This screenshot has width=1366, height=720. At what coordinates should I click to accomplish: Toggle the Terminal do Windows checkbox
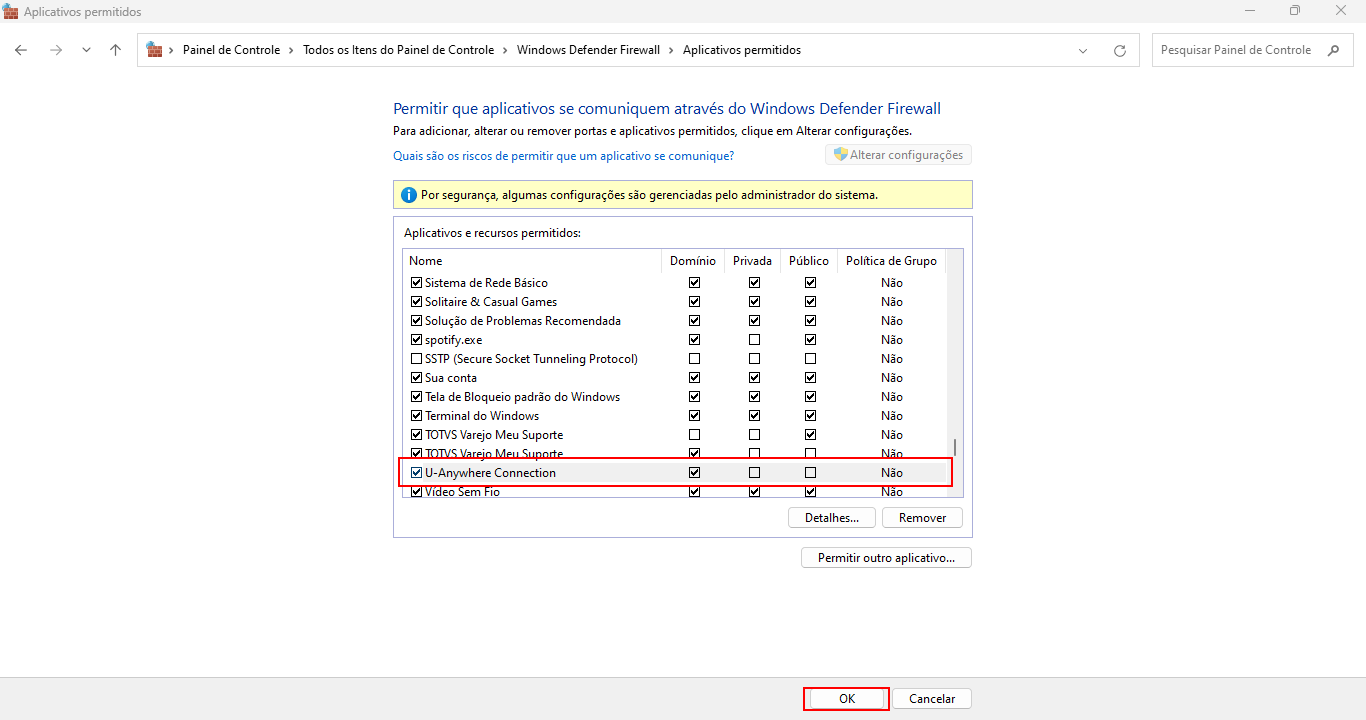tap(417, 416)
